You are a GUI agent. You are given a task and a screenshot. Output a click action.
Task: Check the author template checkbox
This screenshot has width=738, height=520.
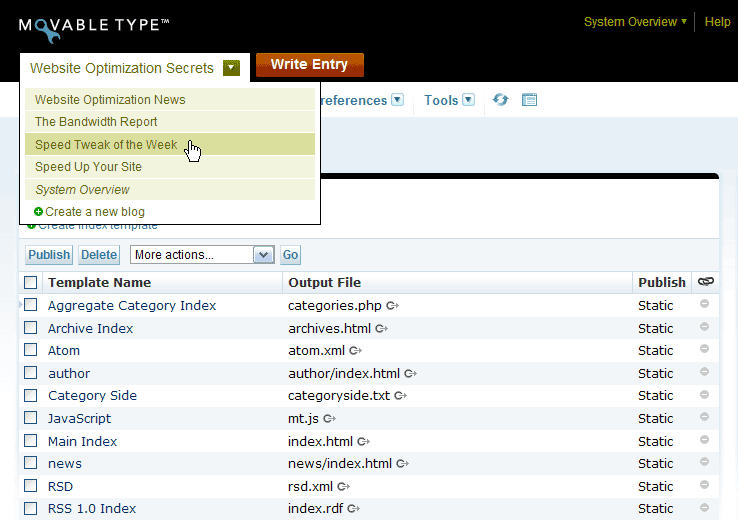pos(31,373)
